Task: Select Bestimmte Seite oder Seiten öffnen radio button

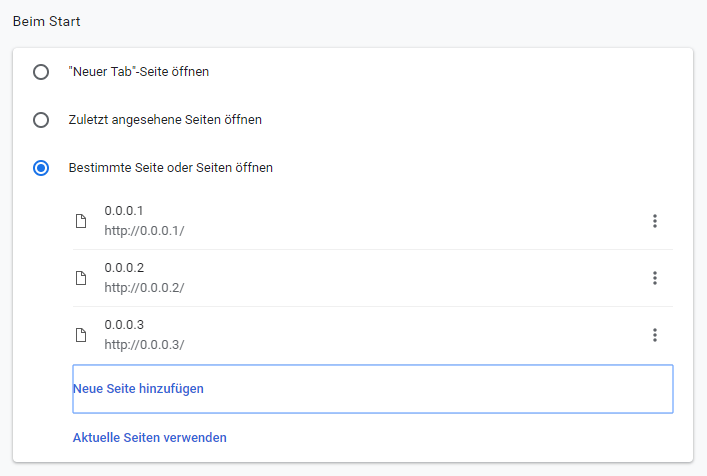Action: (x=41, y=168)
